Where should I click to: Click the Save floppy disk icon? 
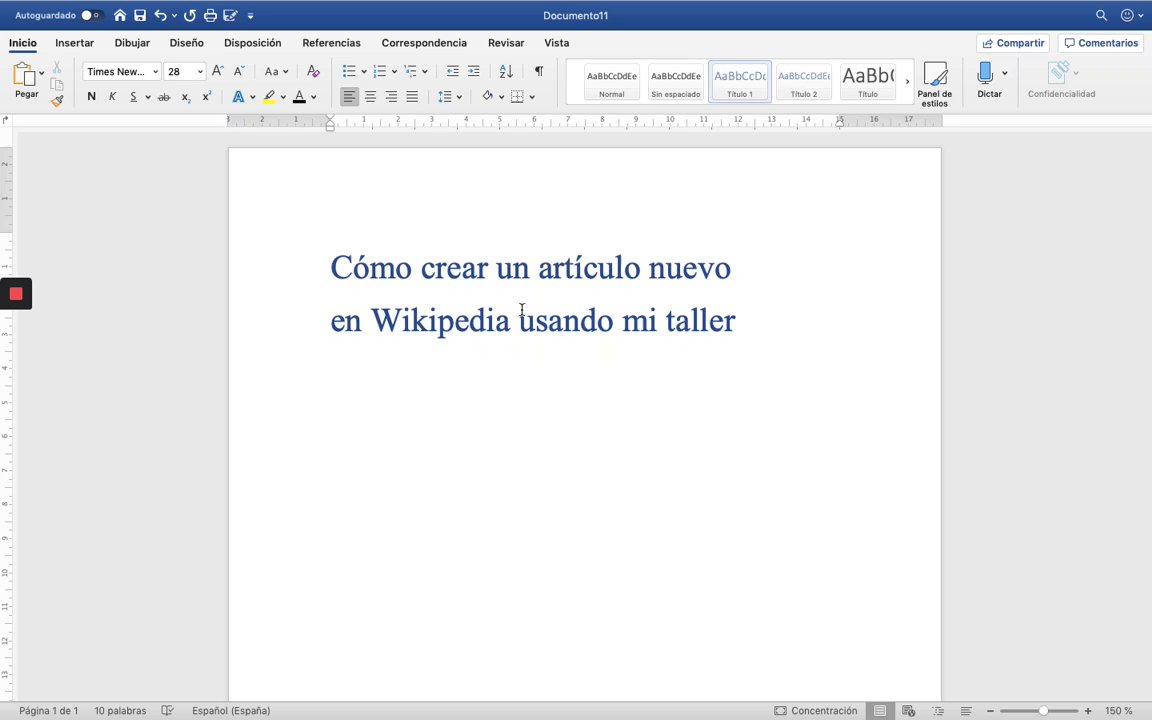(140, 16)
